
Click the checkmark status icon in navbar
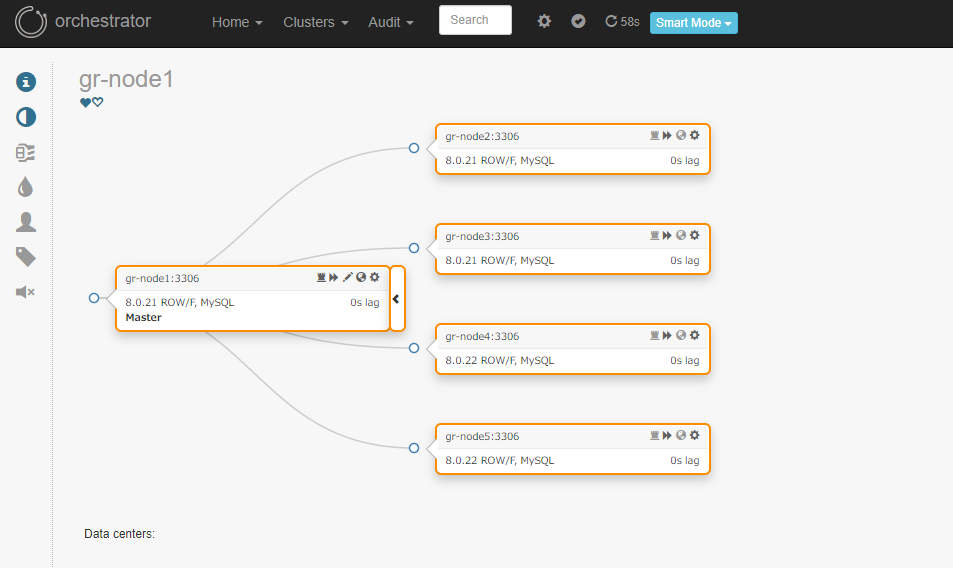578,21
